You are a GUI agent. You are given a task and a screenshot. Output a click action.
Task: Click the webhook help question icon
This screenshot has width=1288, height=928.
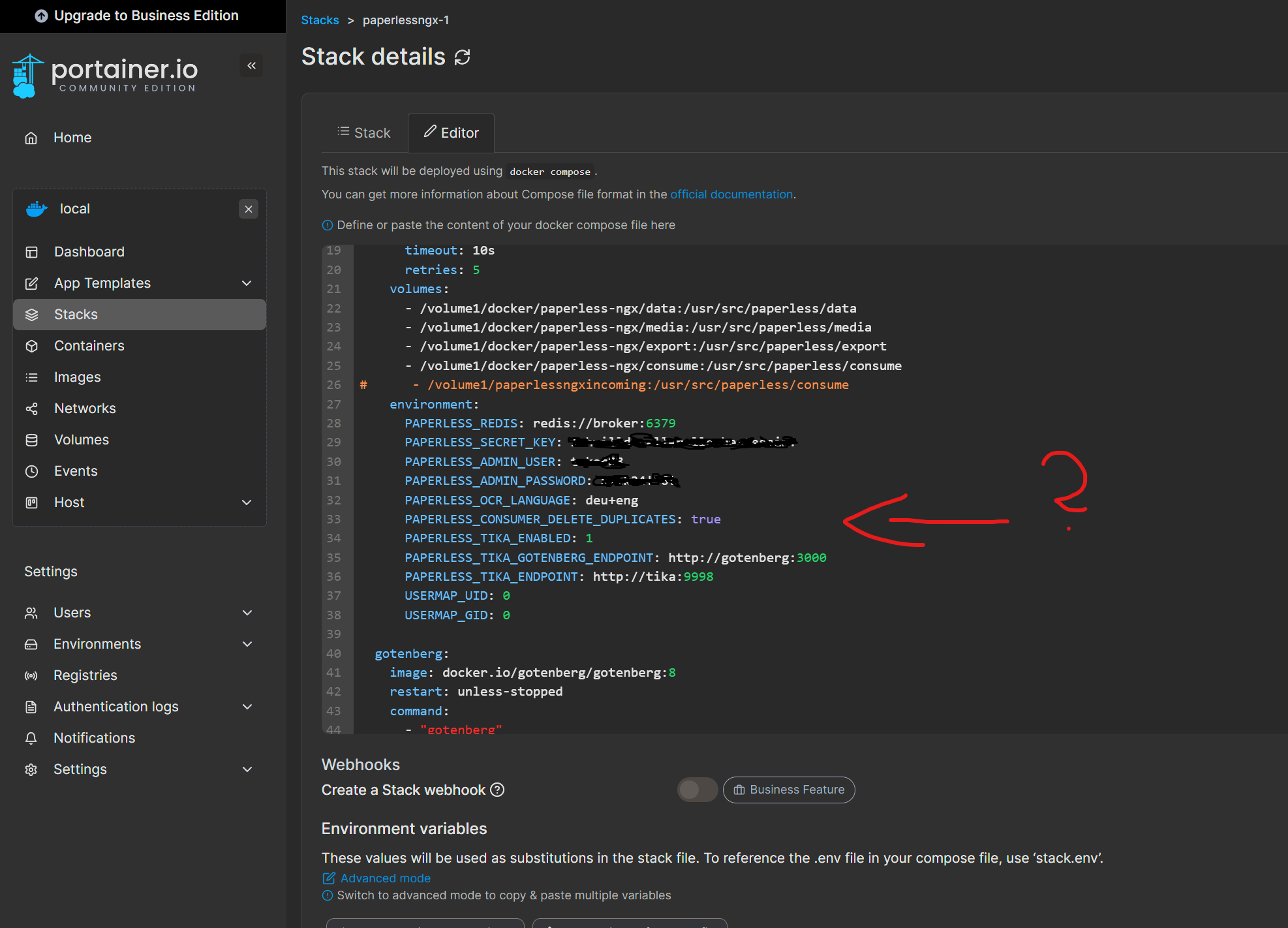pyautogui.click(x=497, y=790)
